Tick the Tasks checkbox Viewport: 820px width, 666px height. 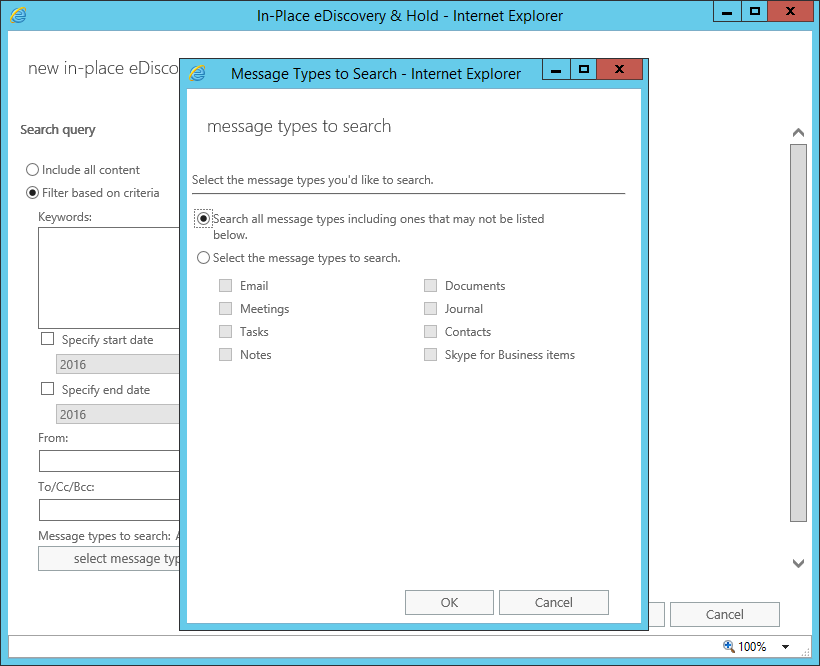coord(225,331)
